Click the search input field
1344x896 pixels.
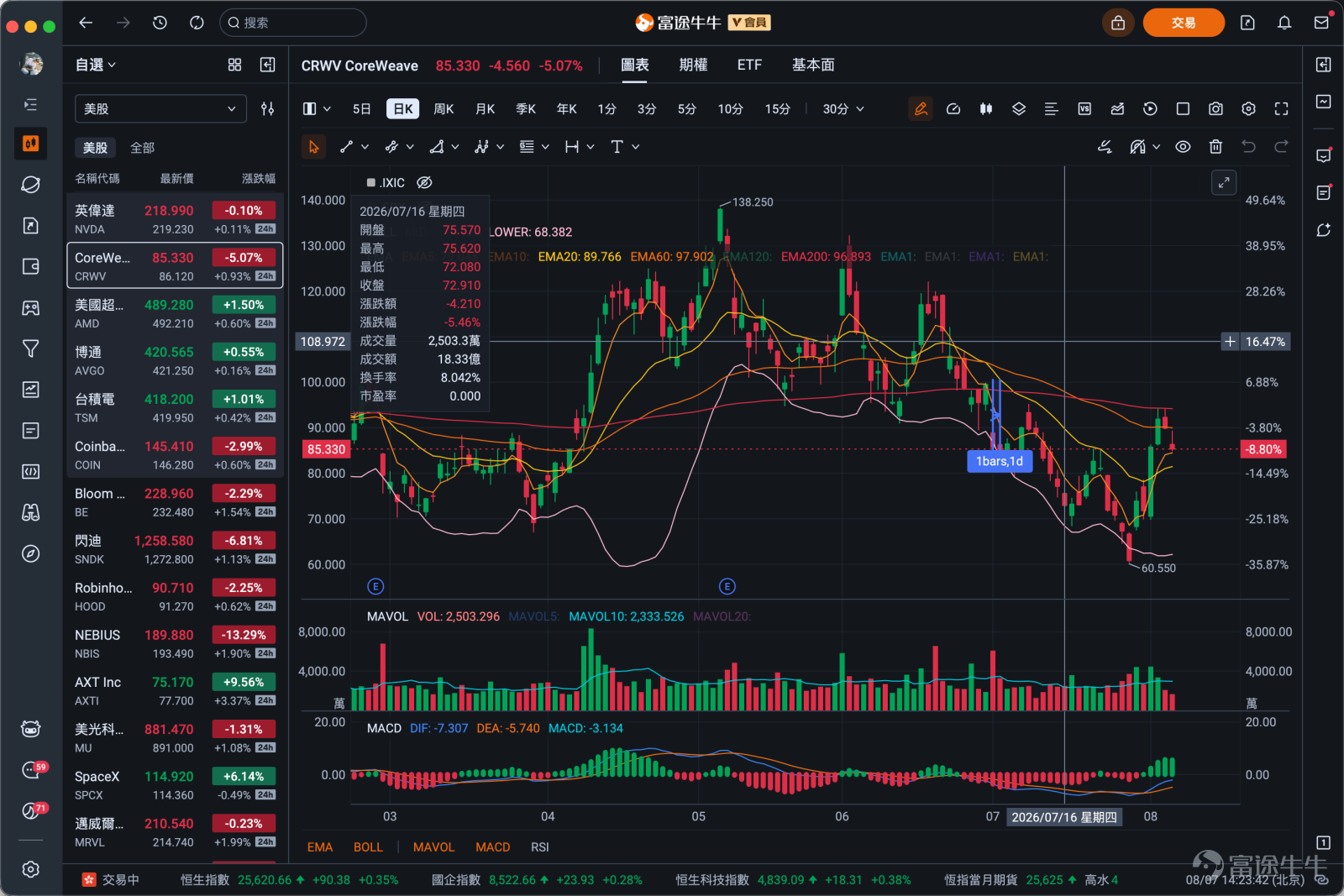coord(293,23)
